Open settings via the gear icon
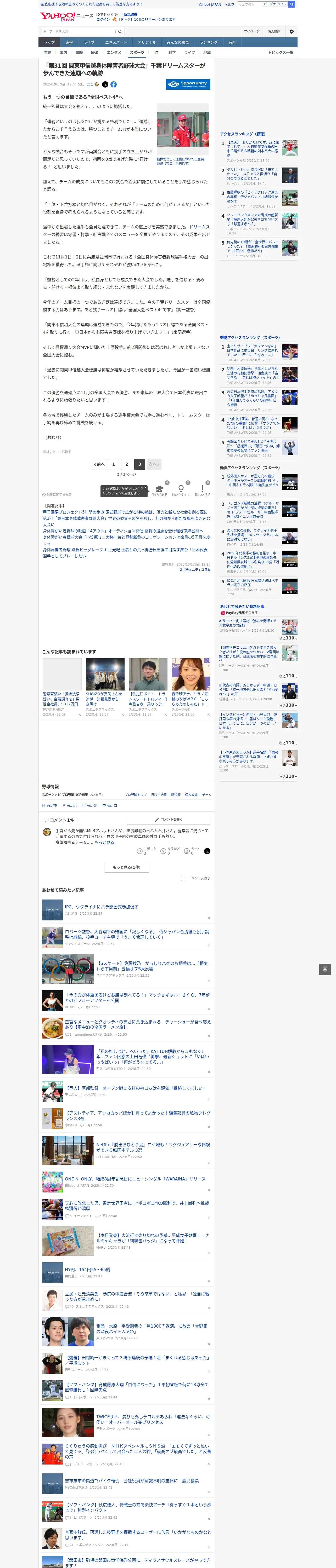Image resolution: width=336 pixels, height=1568 pixels. (x=292, y=32)
